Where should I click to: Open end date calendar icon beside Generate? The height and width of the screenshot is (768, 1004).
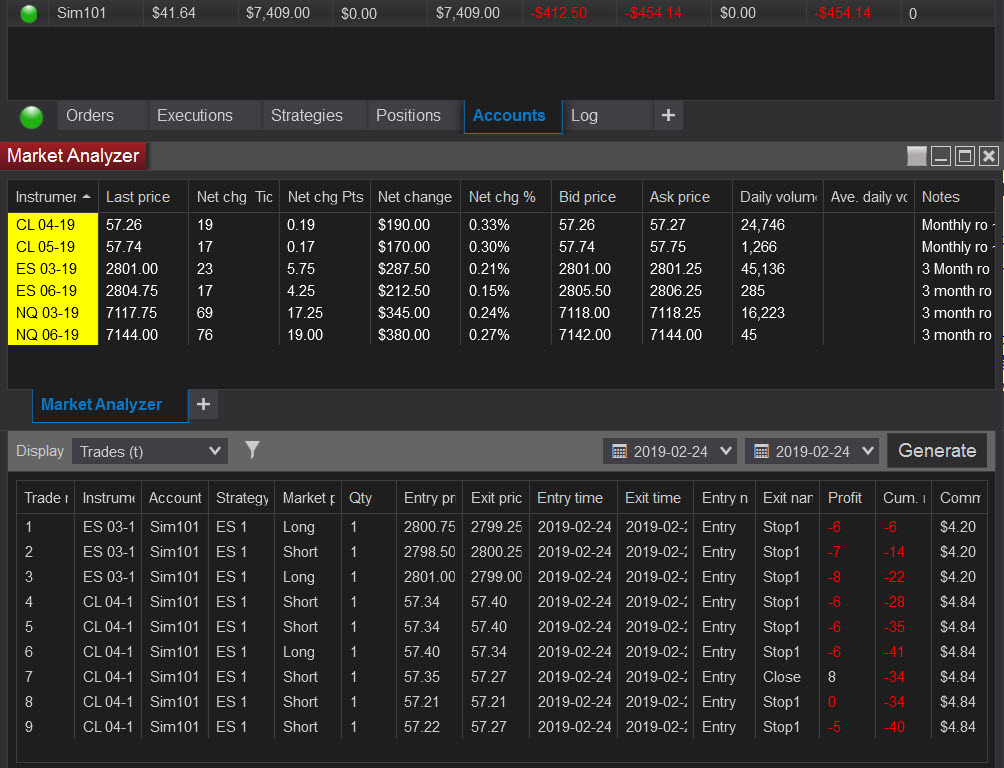(761, 452)
